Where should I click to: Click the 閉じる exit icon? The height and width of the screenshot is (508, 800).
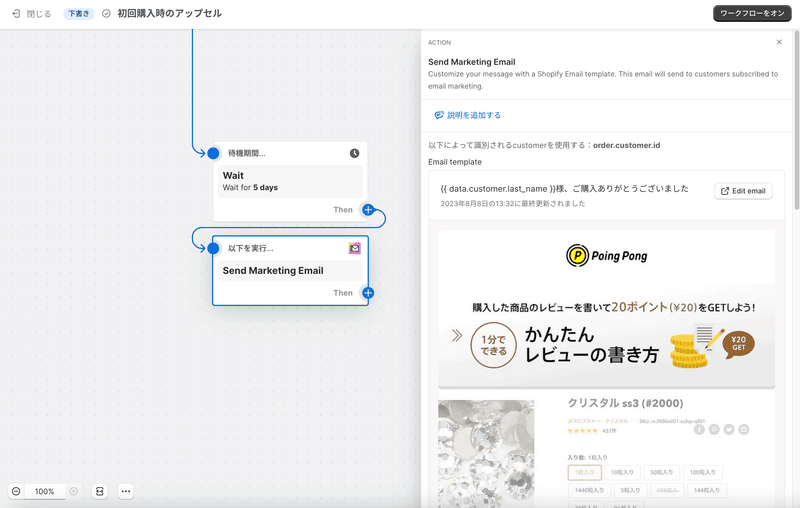coord(16,14)
